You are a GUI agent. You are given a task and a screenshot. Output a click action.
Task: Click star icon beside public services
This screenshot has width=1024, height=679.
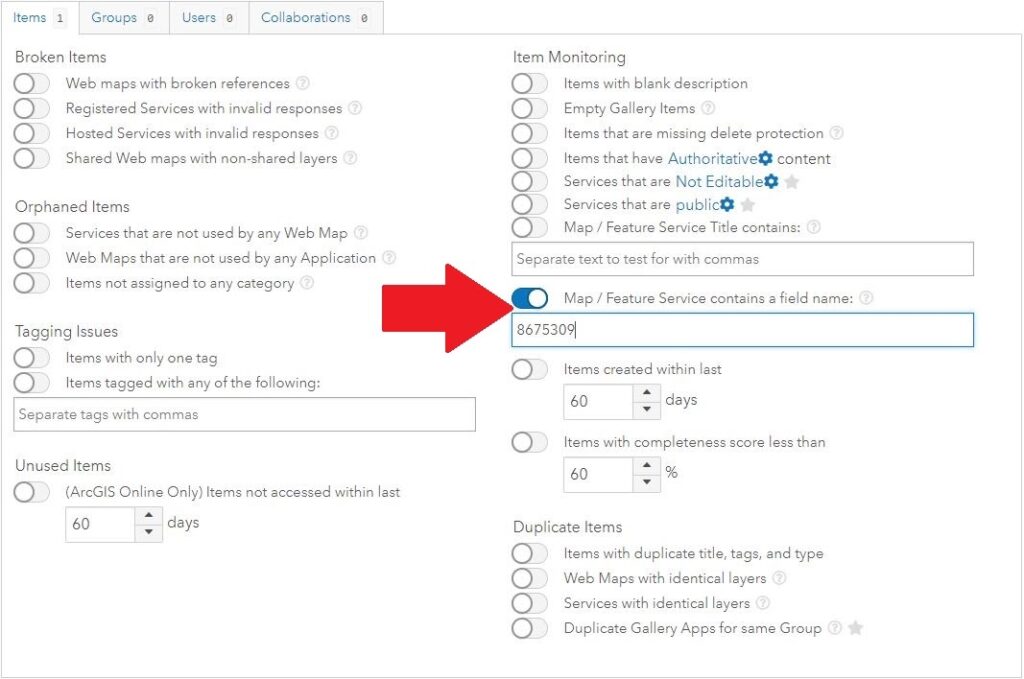[747, 205]
